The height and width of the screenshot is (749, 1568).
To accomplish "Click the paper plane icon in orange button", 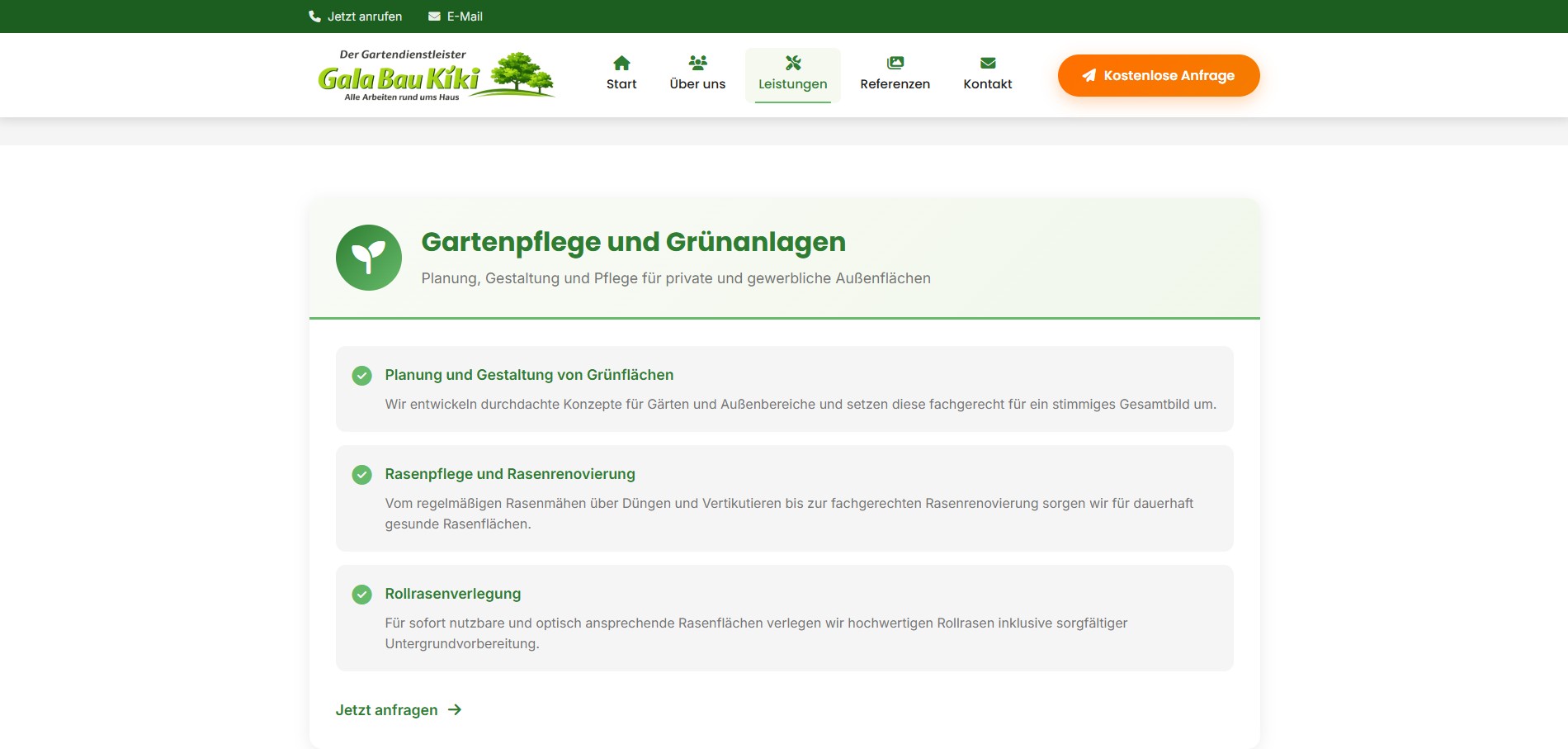I will (x=1089, y=75).
